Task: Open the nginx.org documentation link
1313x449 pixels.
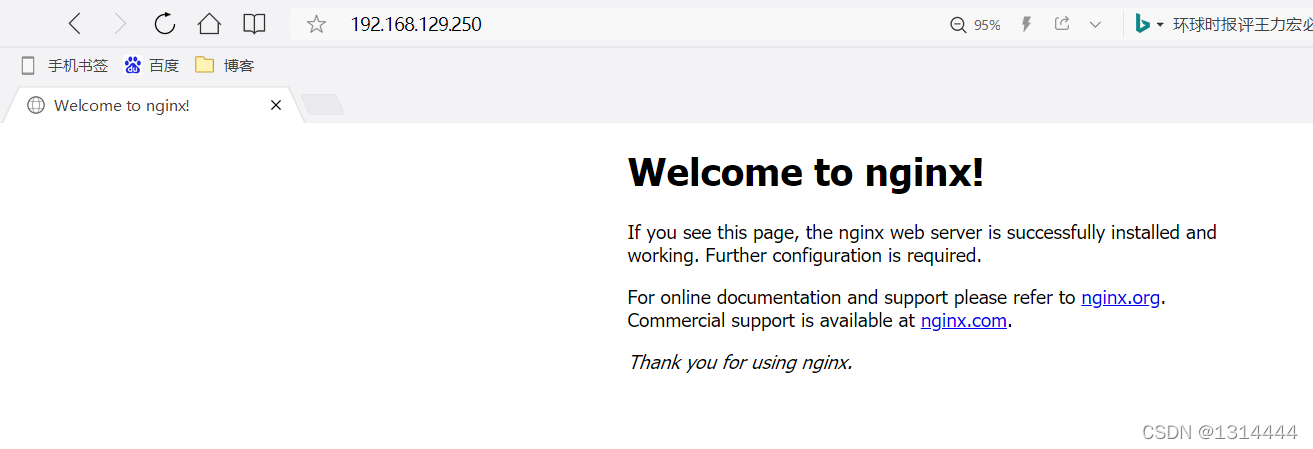Action: (1120, 297)
